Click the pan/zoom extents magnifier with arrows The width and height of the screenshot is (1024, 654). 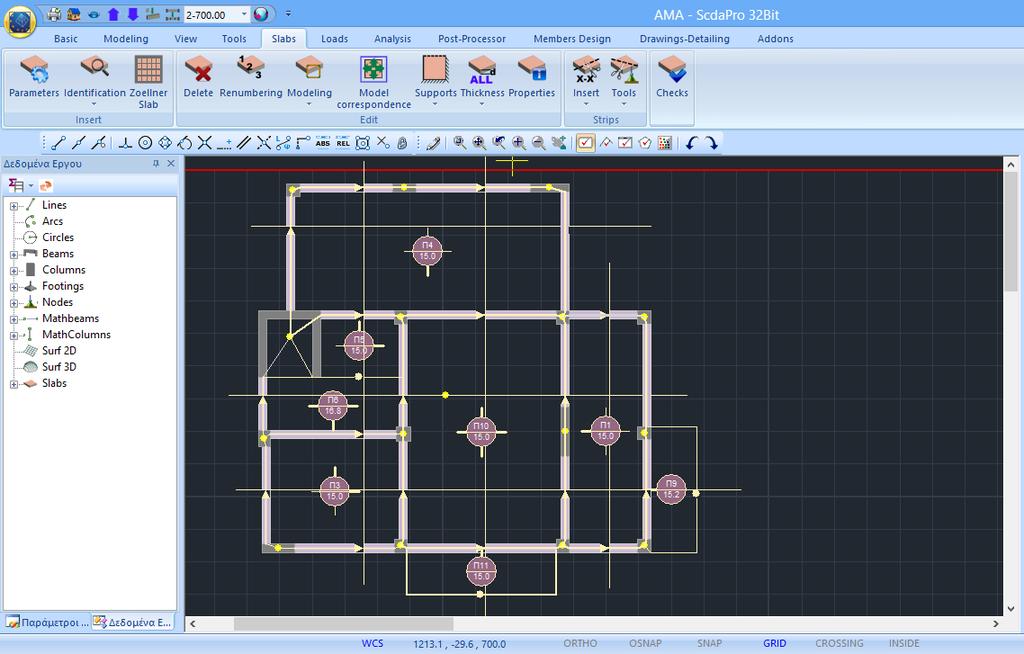point(479,142)
